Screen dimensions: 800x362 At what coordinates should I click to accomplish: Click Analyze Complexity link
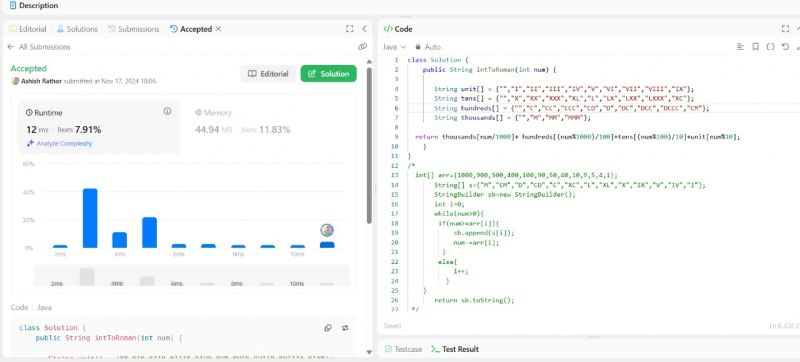tap(60, 143)
